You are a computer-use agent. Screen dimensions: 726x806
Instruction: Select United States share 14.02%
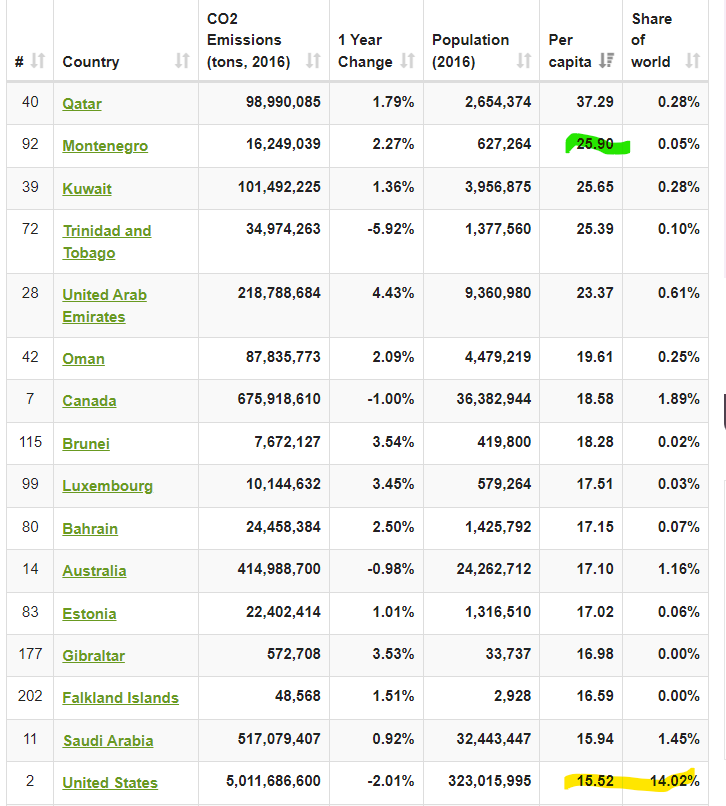coord(675,781)
